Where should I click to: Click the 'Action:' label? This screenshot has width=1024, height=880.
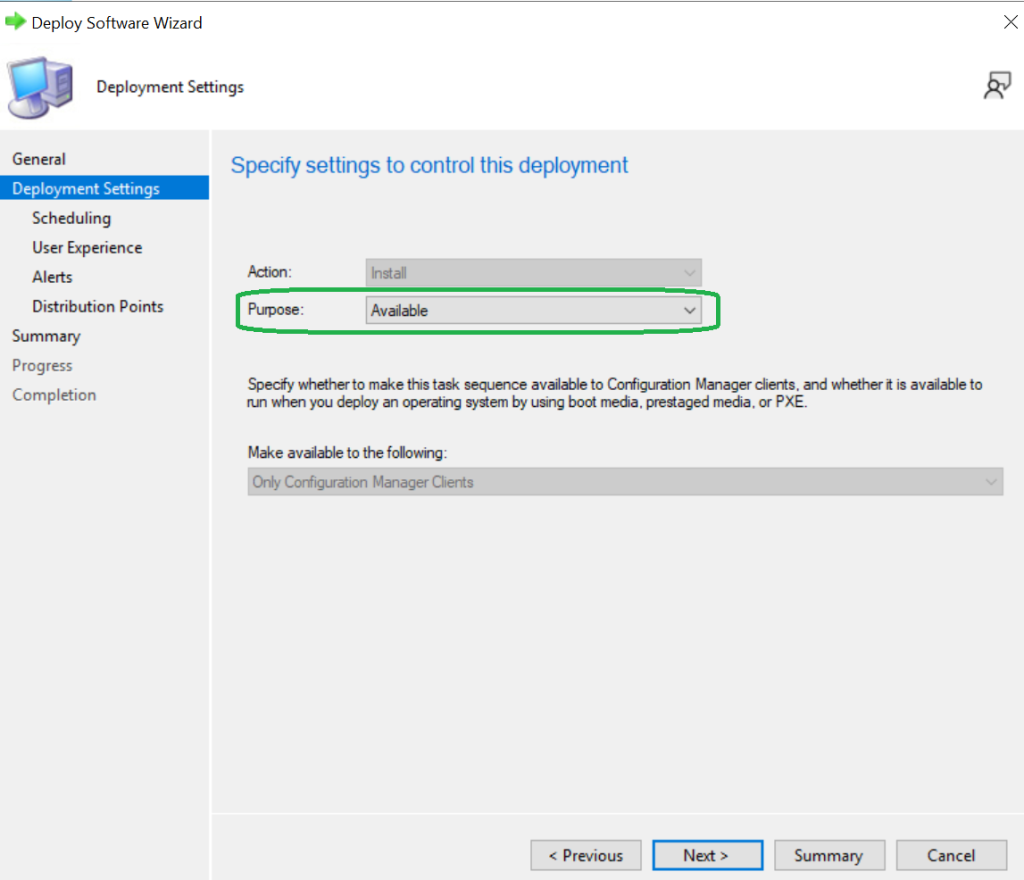(269, 272)
